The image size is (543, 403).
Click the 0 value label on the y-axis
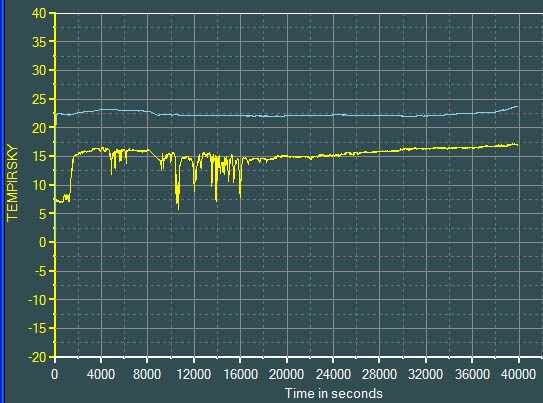pyautogui.click(x=42, y=242)
